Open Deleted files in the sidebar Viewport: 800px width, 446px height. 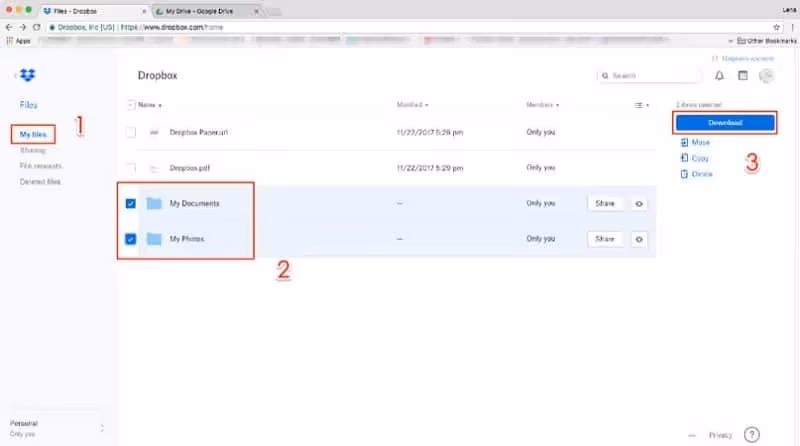coord(41,182)
